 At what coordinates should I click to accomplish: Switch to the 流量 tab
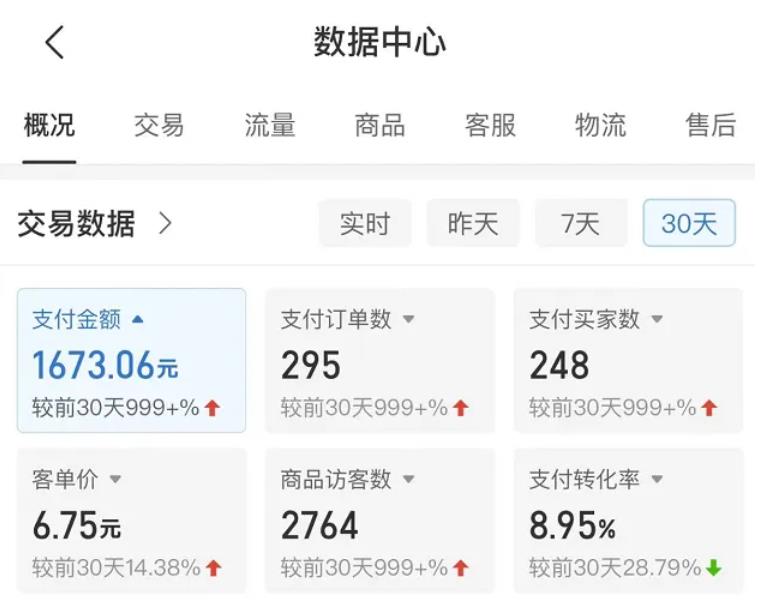pyautogui.click(x=270, y=125)
